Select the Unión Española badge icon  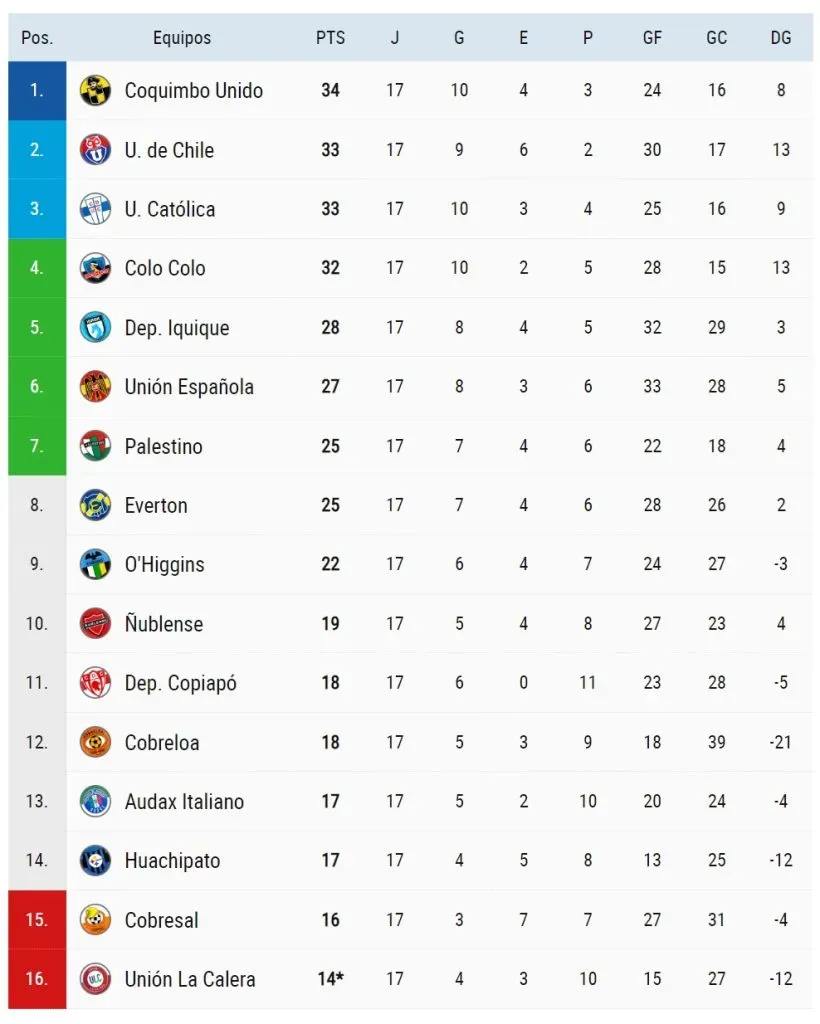pyautogui.click(x=95, y=387)
